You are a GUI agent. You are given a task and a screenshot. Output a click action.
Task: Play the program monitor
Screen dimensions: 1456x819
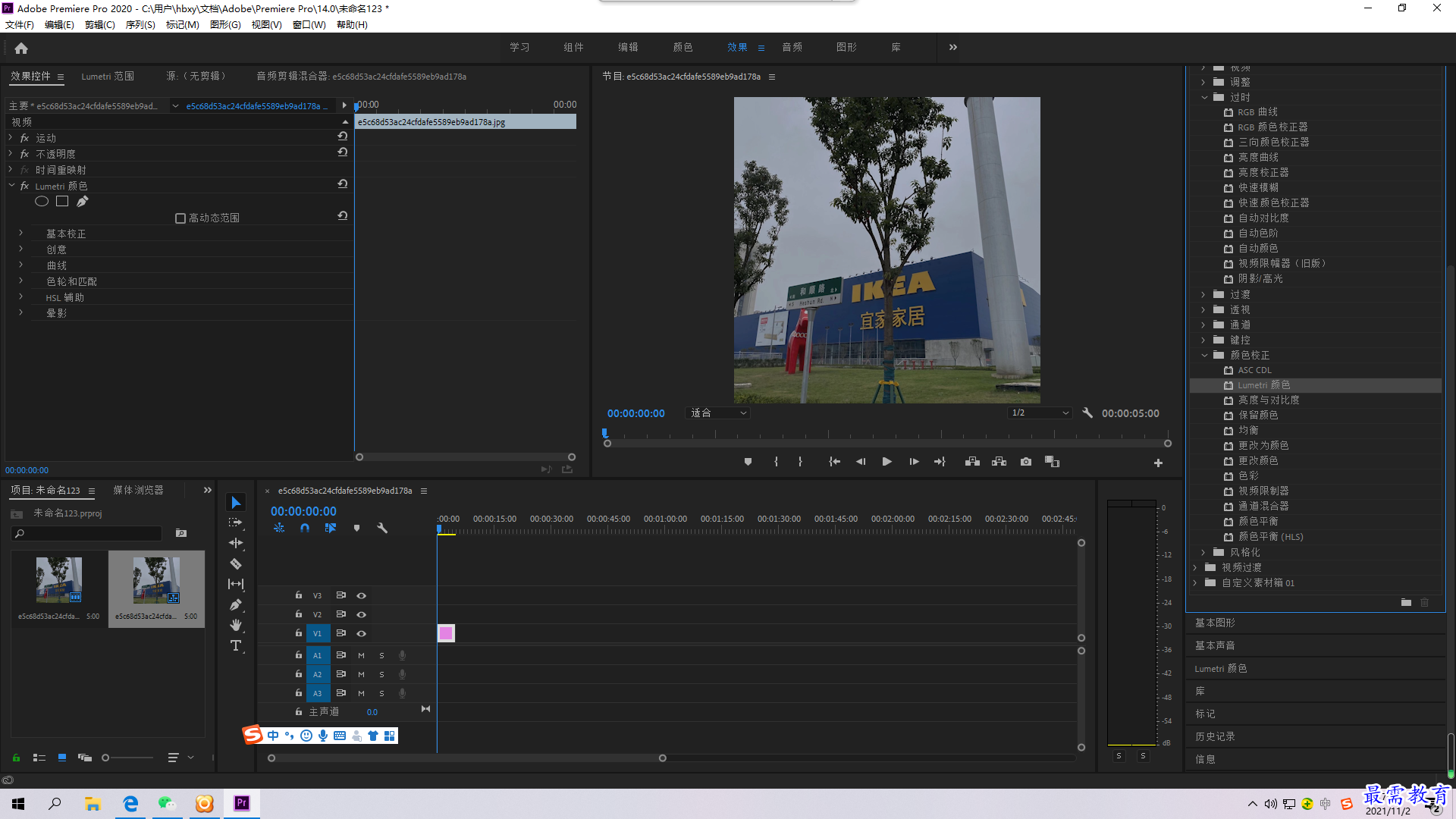886,462
